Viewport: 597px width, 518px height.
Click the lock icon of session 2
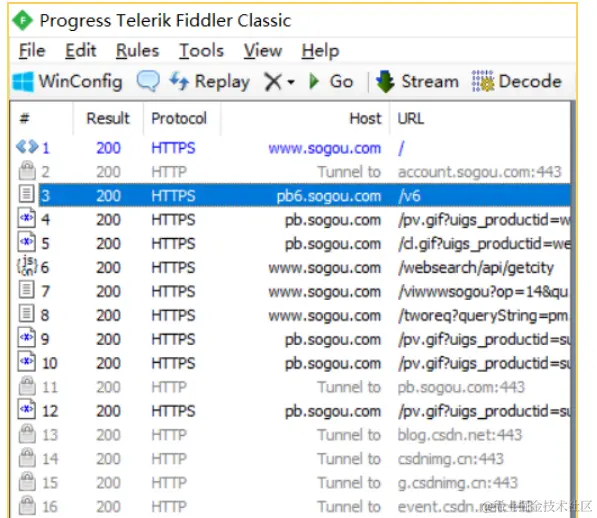point(27,171)
